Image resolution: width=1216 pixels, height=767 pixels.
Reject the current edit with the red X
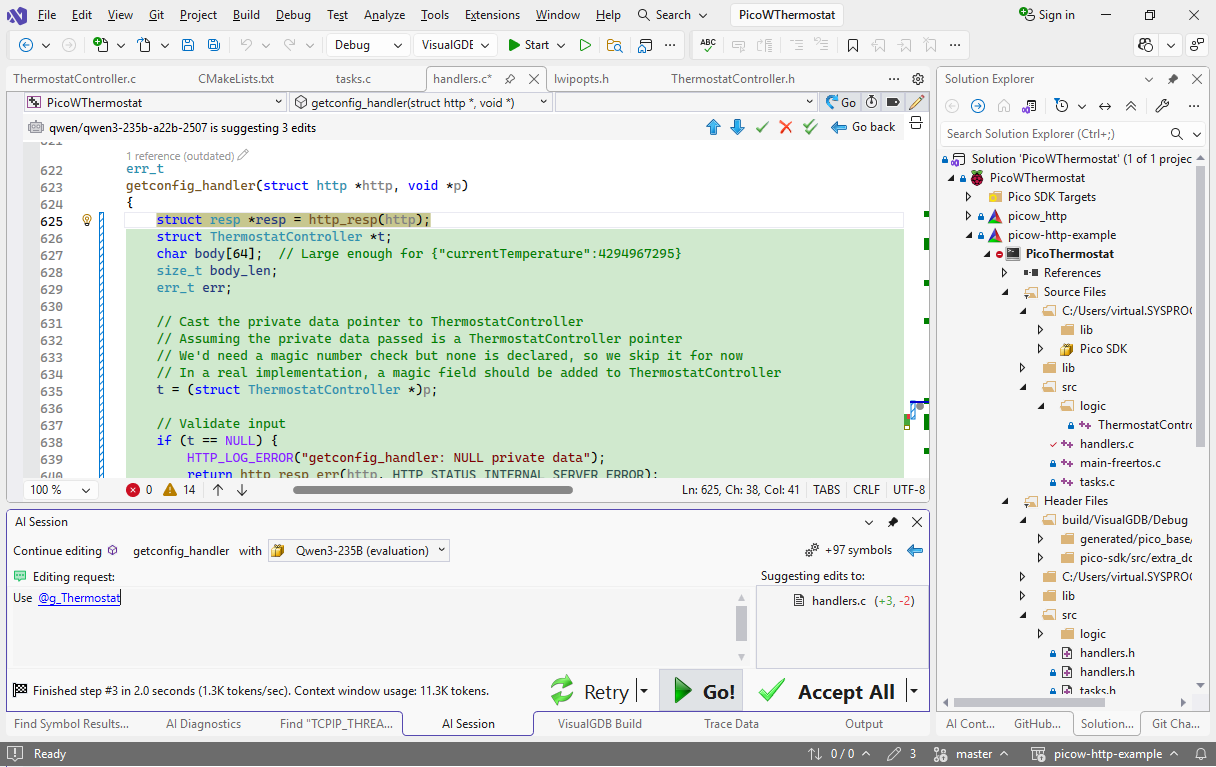coord(786,127)
